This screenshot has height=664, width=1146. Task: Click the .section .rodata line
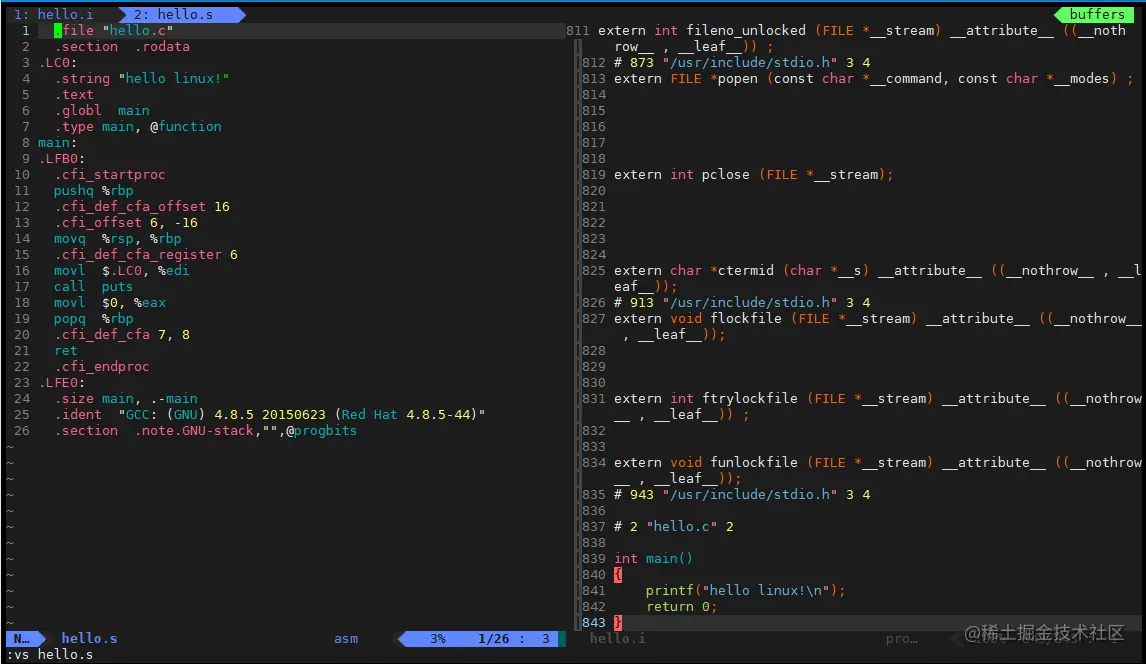pyautogui.click(x=122, y=46)
